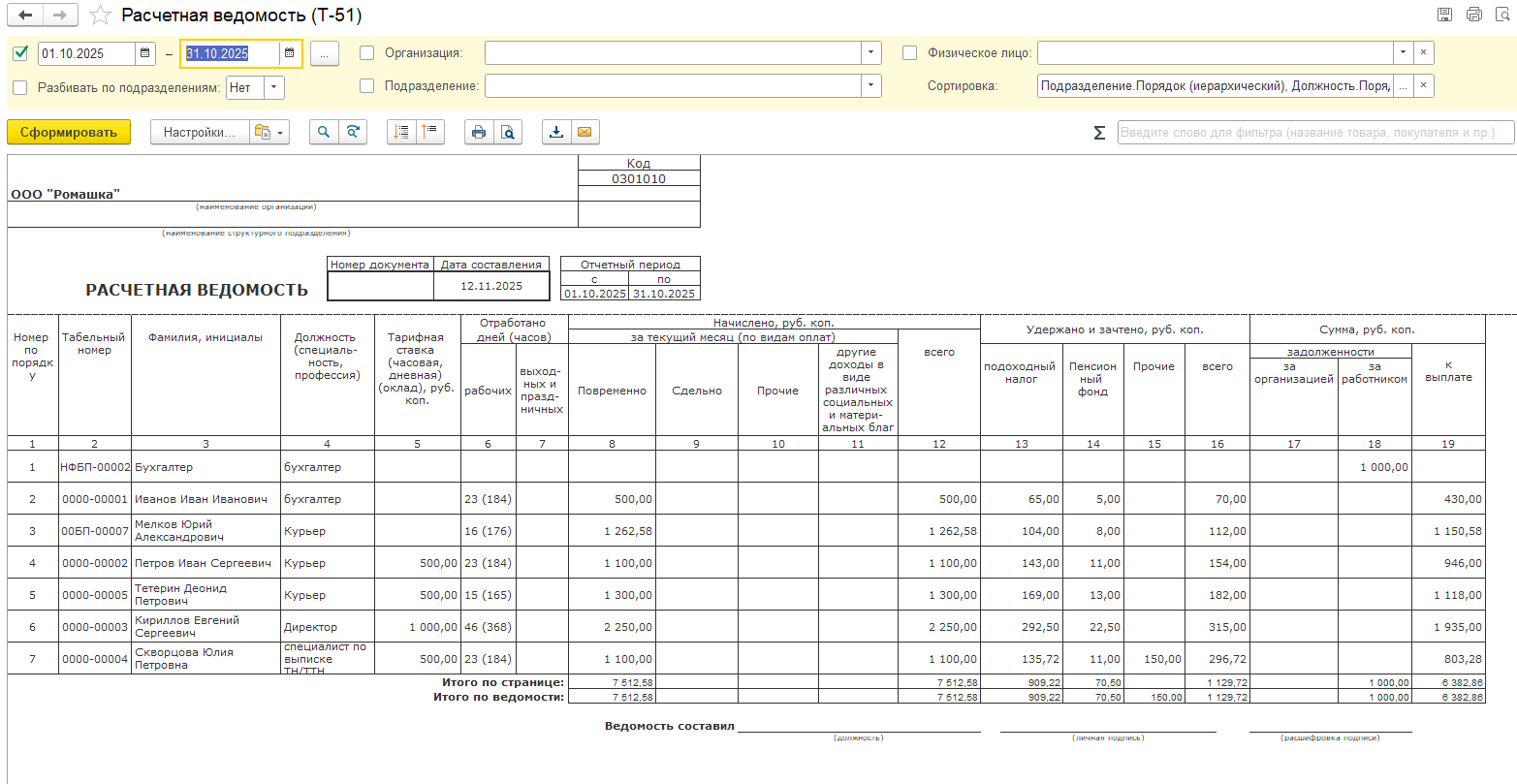Tick the Физическое лицо checkbox
1517x784 pixels.
point(909,53)
